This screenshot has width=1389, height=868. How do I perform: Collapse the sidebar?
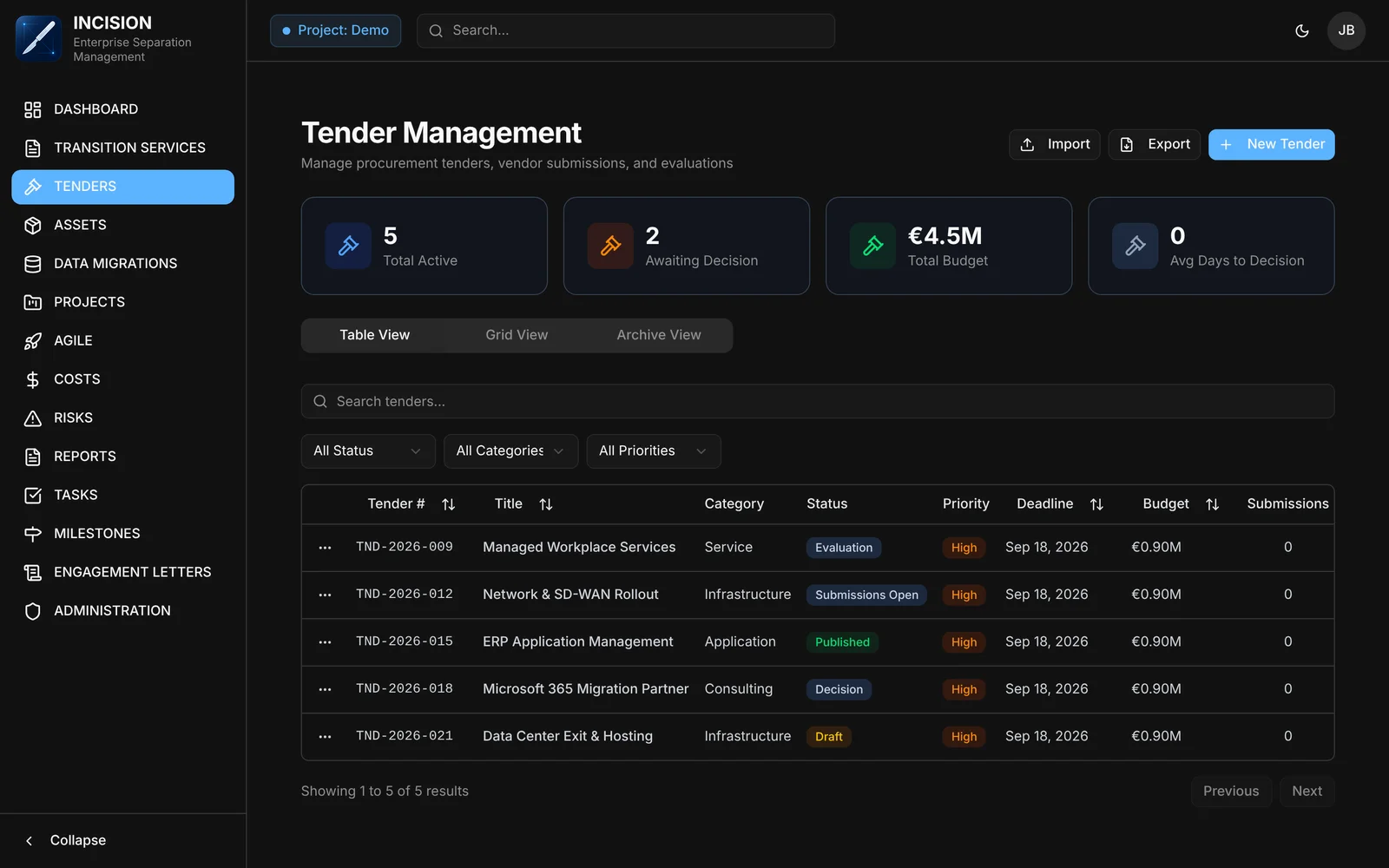(x=66, y=840)
